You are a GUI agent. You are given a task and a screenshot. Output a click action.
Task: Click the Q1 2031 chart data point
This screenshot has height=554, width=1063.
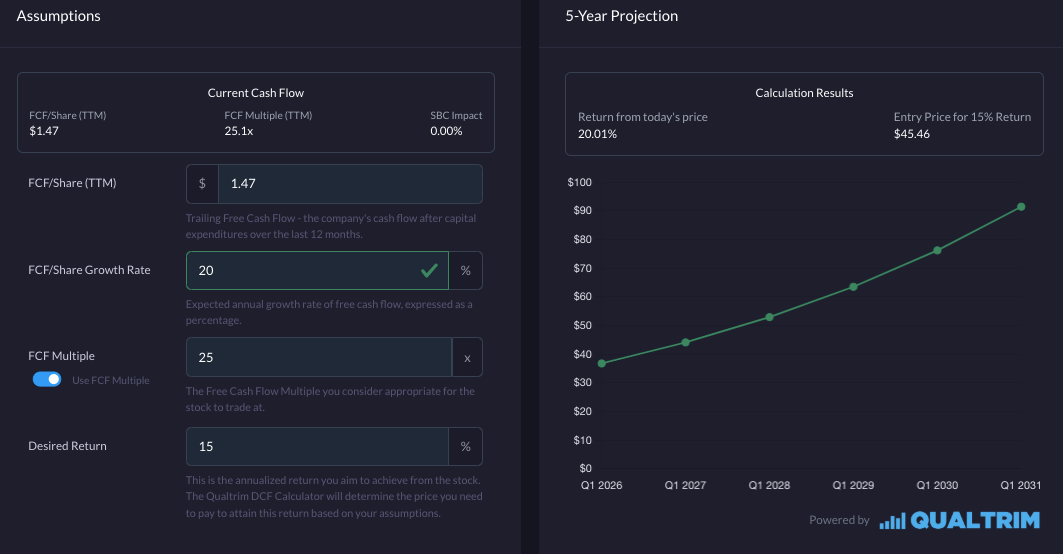tap(1021, 207)
